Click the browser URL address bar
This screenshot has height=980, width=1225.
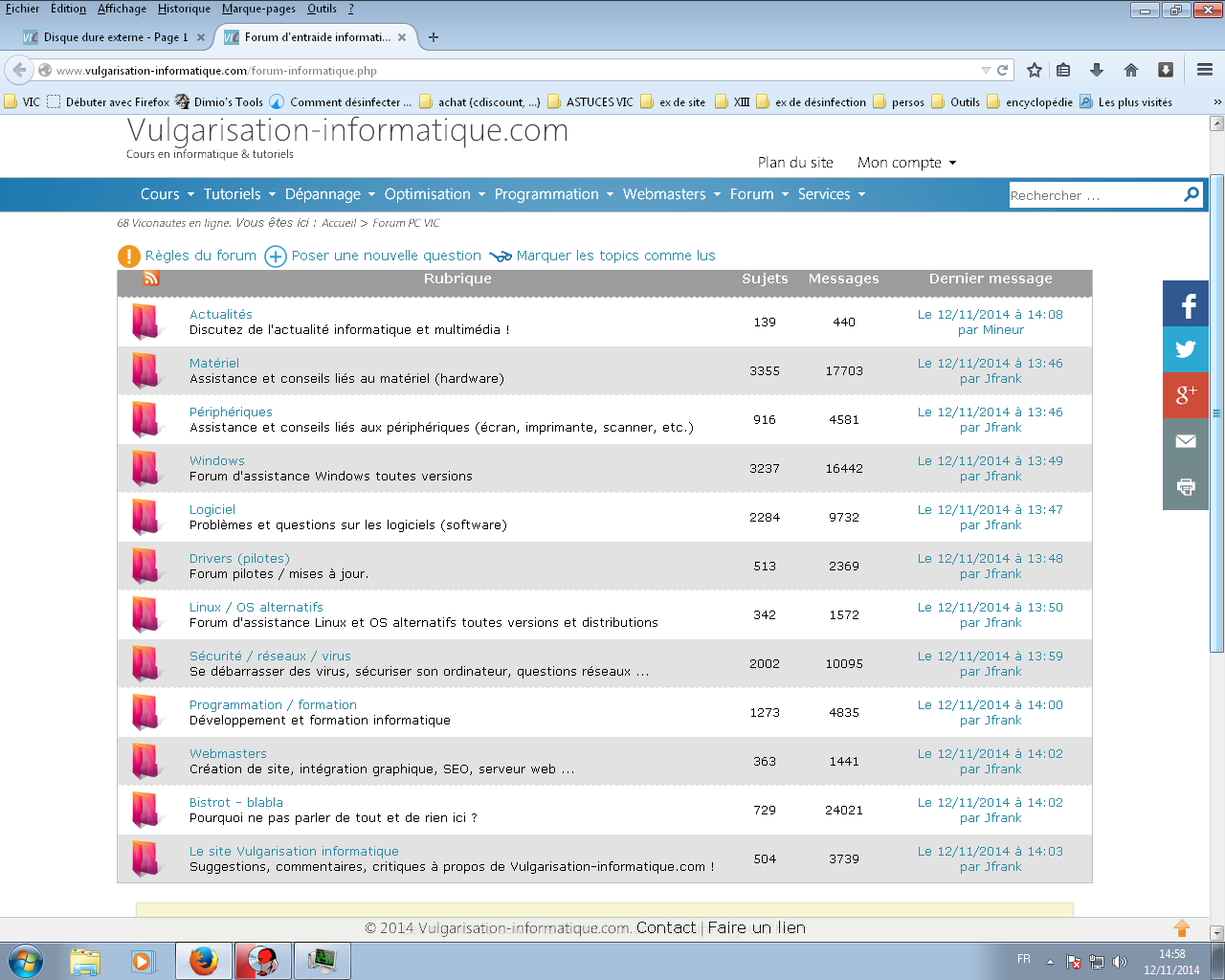(x=517, y=70)
